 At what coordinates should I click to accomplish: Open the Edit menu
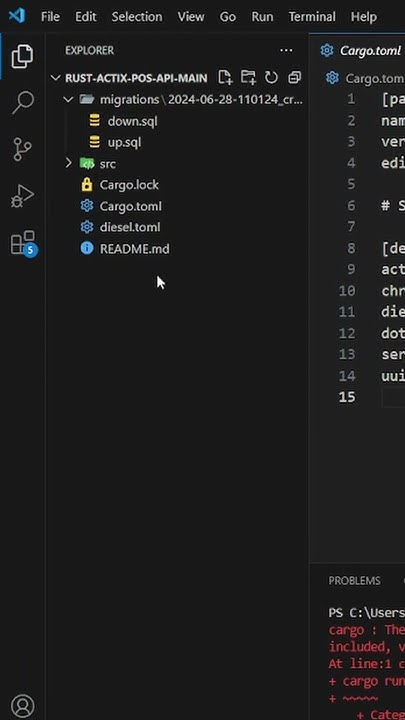(x=86, y=17)
